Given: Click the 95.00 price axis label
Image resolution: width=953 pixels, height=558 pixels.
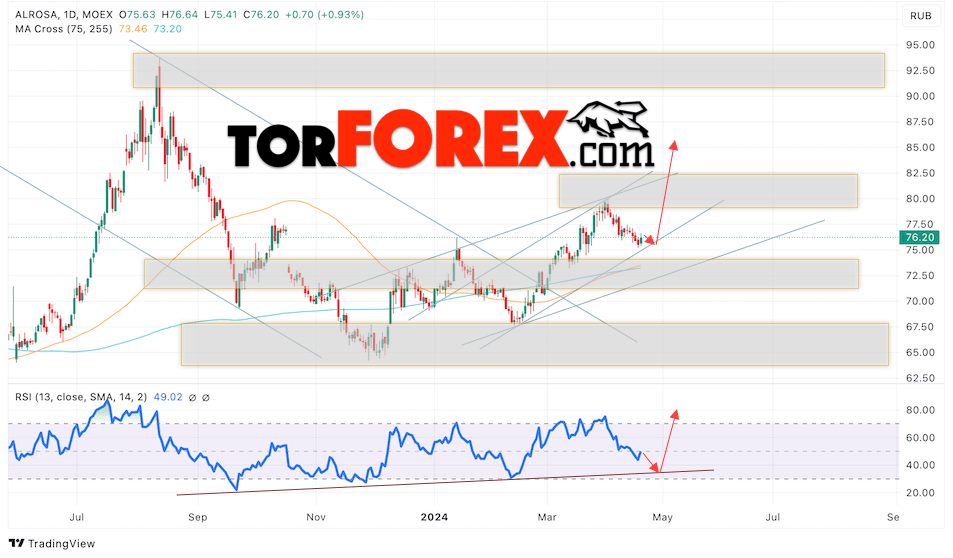Looking at the screenshot, I should (x=920, y=45).
